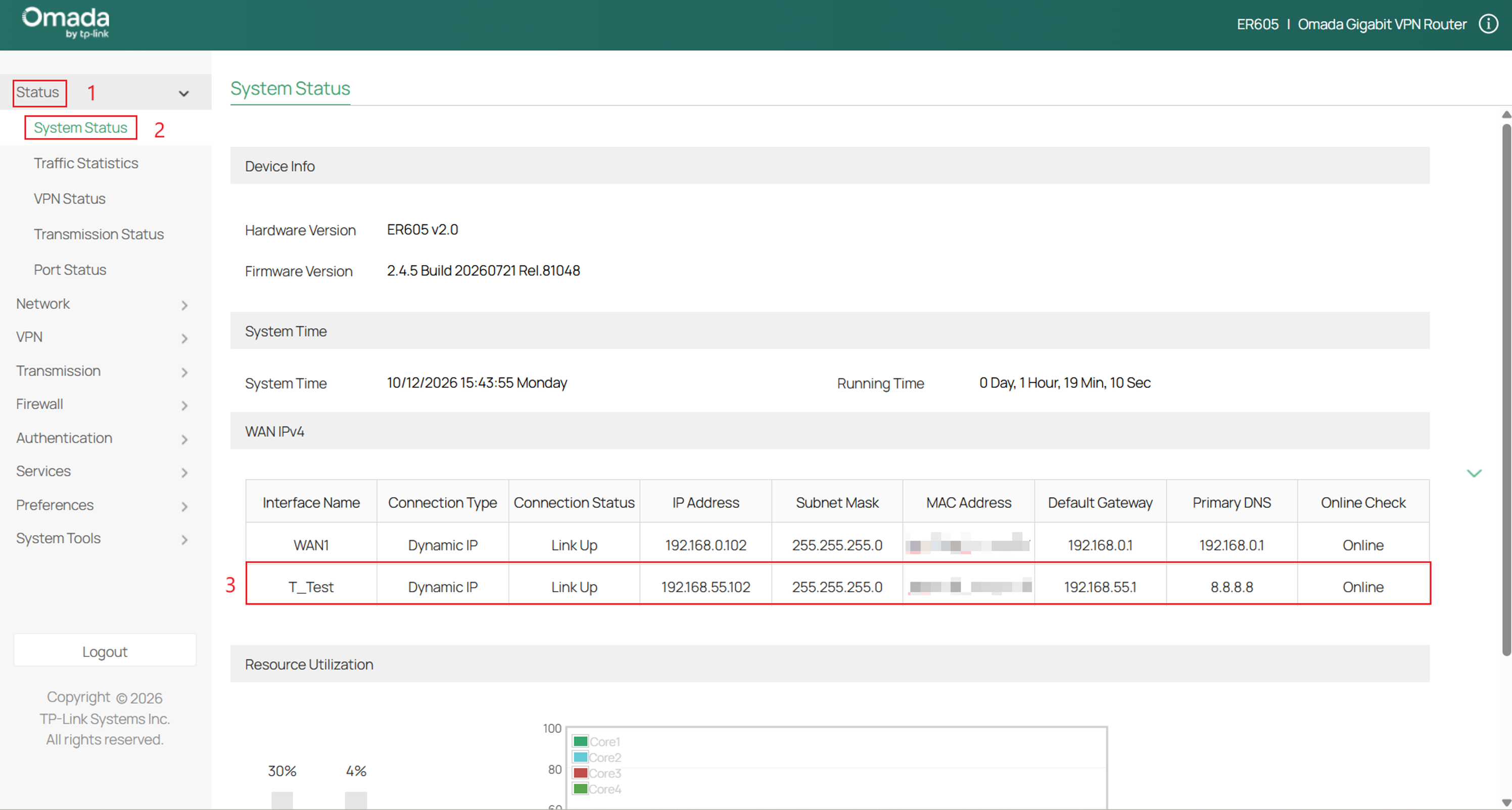Screen dimensions: 1512x810
Task: Click the Core2 cyan legend swatch
Action: 580,757
